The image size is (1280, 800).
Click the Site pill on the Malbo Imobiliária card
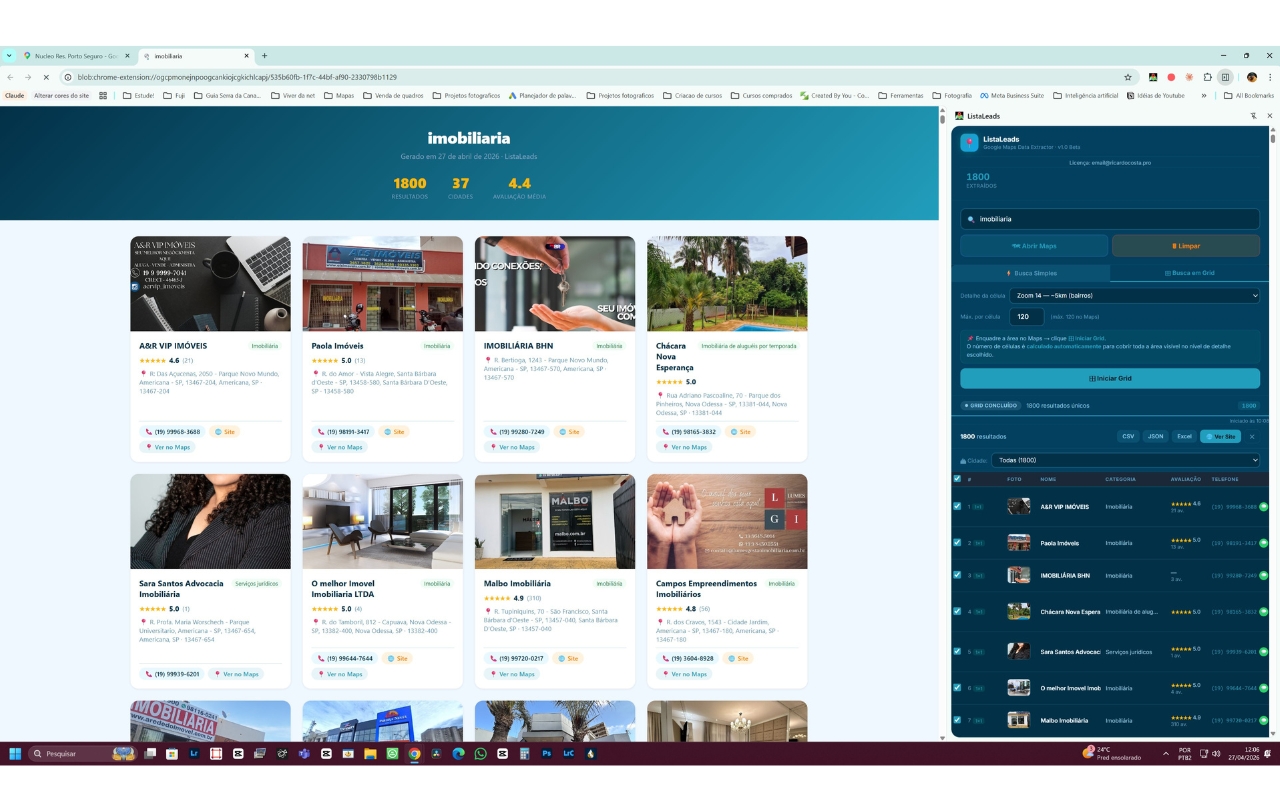(x=568, y=659)
